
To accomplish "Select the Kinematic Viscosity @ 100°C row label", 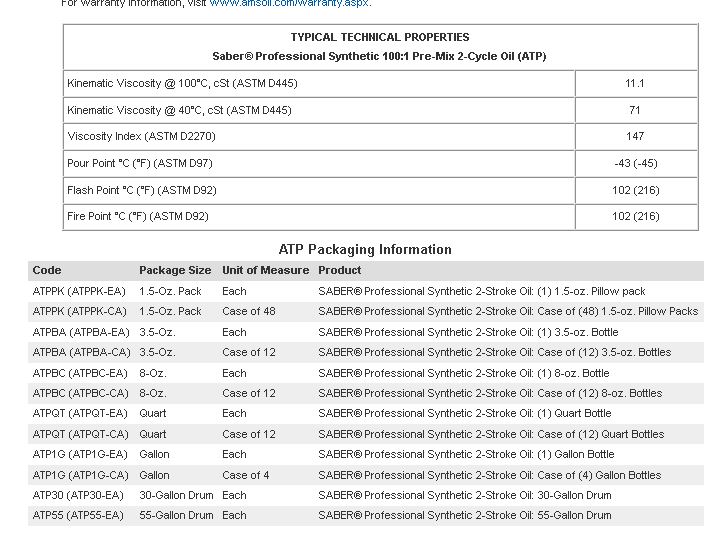I will 182,83.
